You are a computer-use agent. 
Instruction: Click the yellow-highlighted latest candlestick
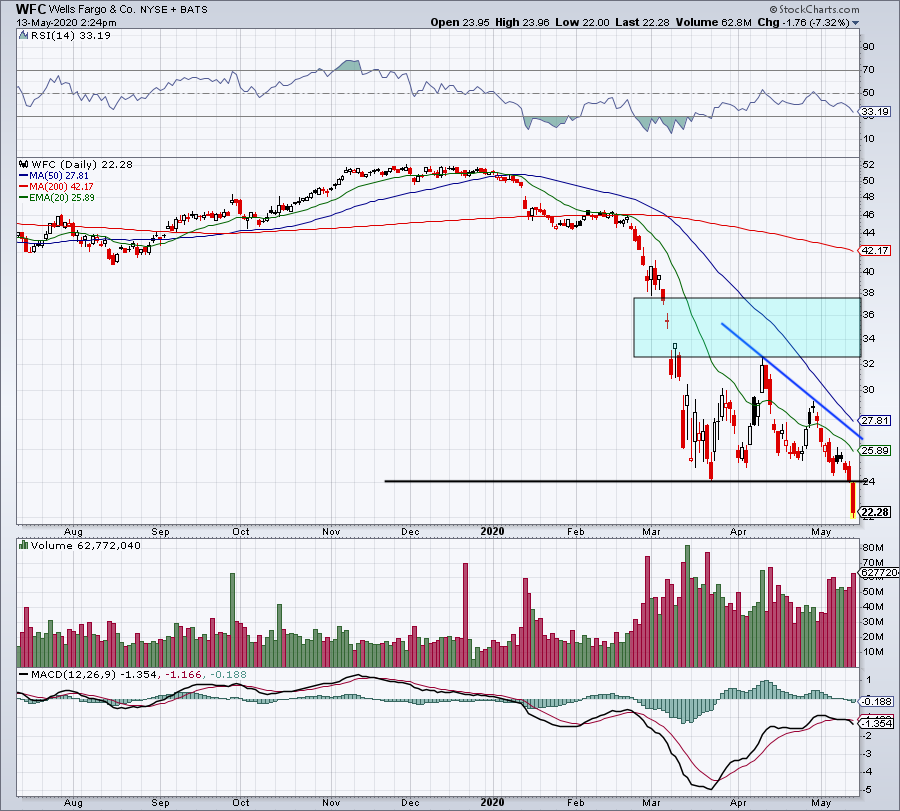click(853, 500)
